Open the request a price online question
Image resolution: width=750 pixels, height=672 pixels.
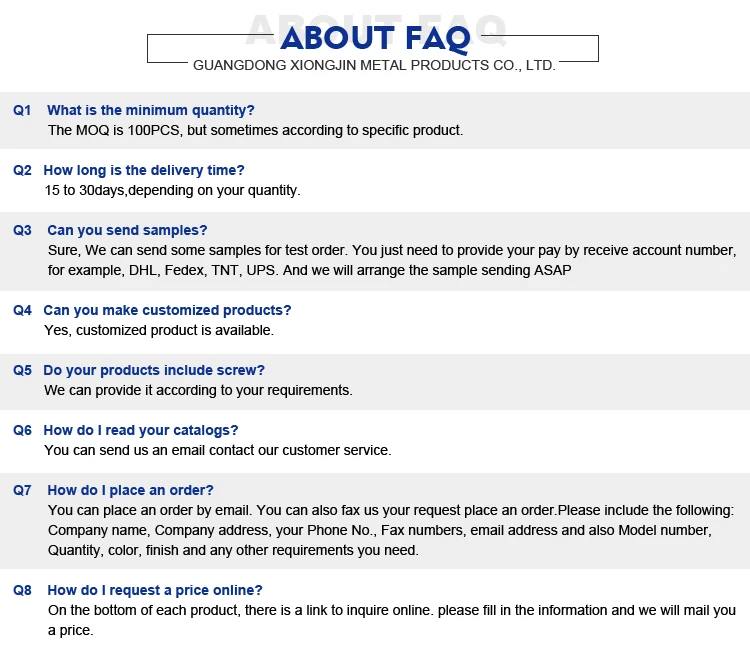point(155,591)
